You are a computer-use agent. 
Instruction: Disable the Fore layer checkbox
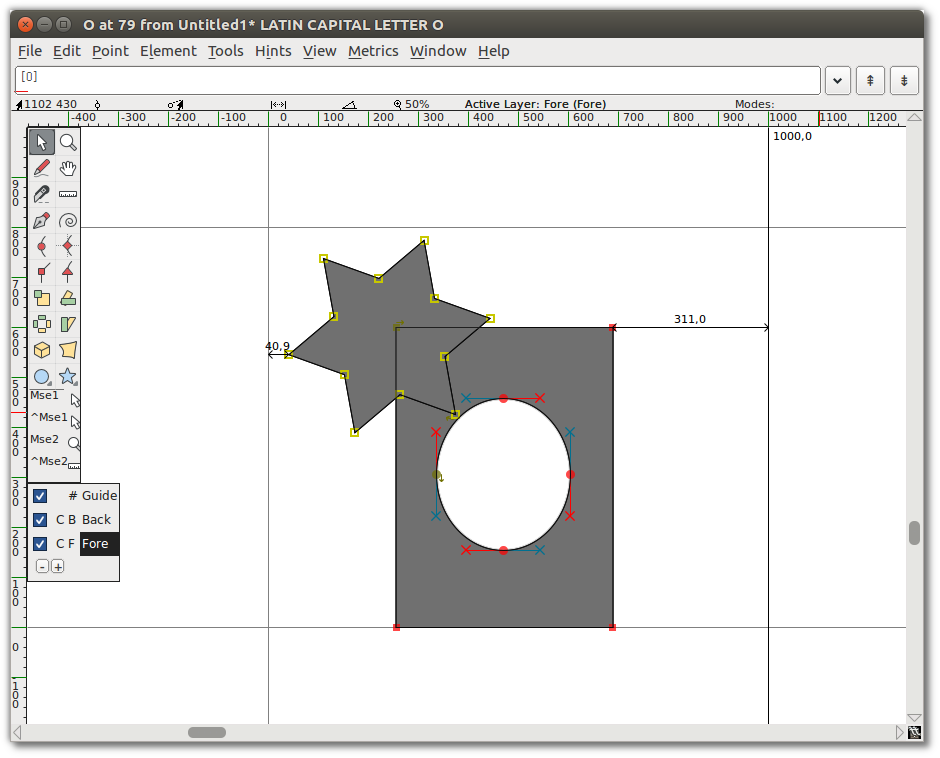pos(40,543)
